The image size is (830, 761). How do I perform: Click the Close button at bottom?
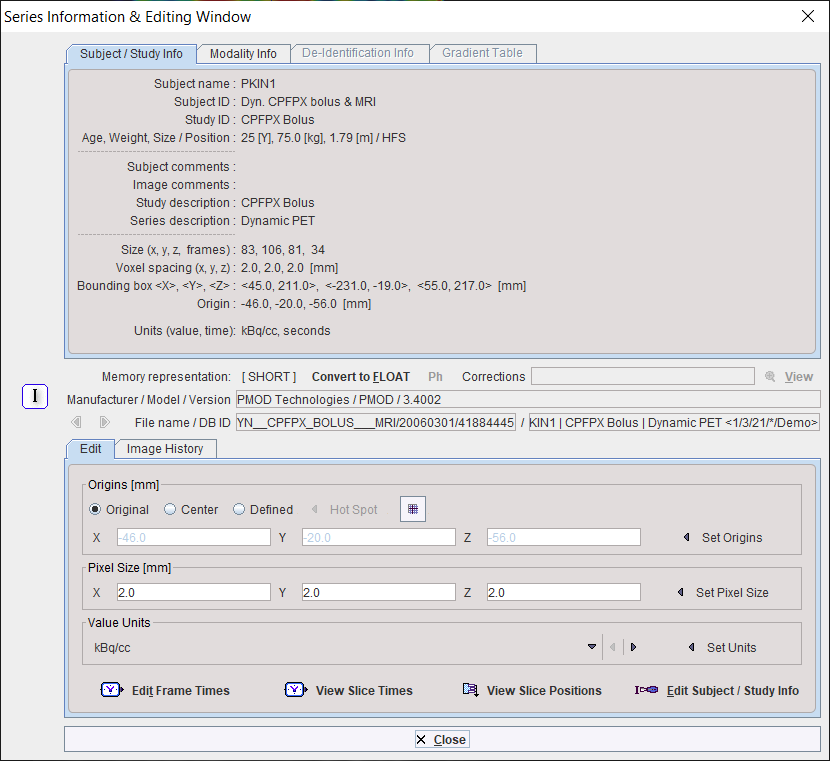pos(442,739)
